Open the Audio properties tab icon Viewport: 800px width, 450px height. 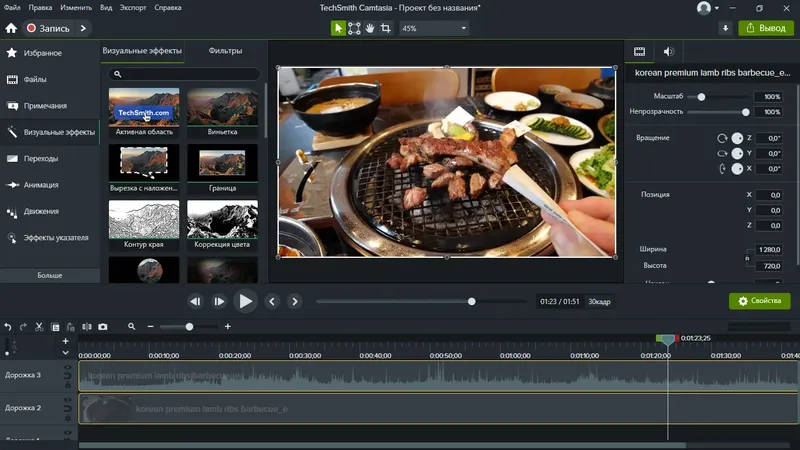668,51
